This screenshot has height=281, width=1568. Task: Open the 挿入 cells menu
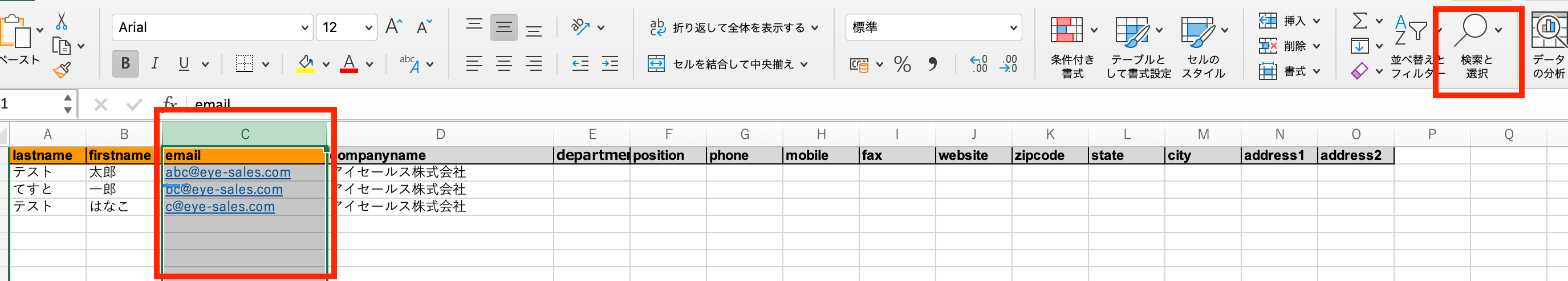(x=1289, y=21)
